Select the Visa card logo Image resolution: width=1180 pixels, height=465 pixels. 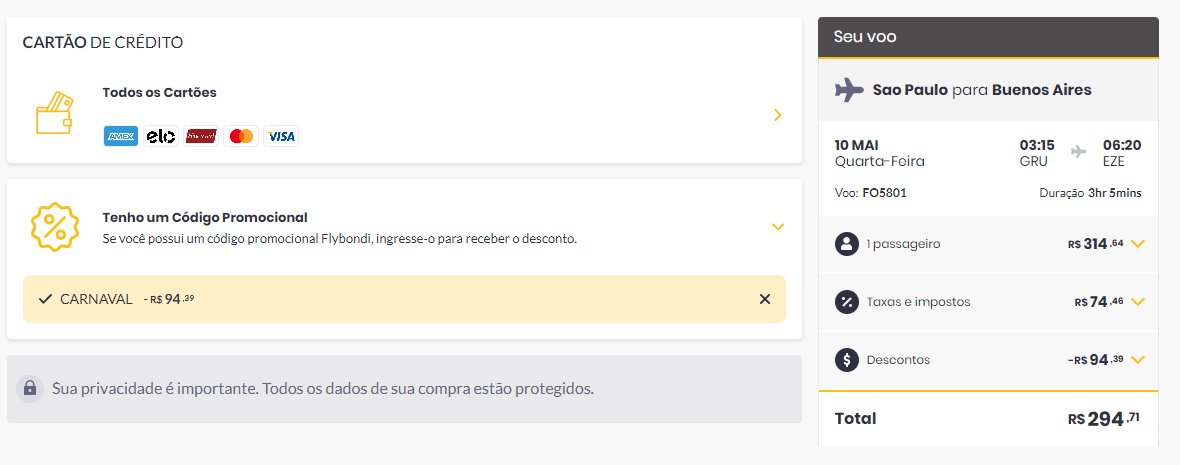(281, 136)
